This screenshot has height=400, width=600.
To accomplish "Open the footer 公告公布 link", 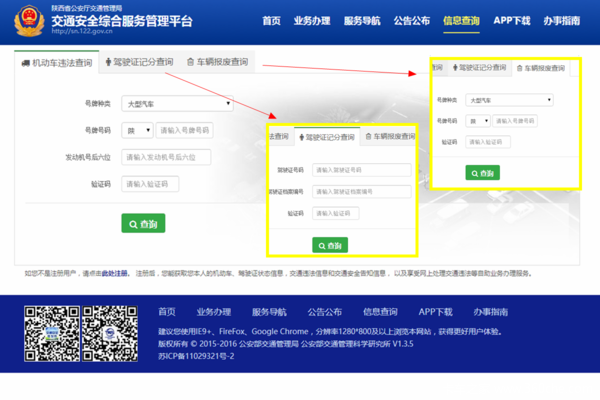I will pyautogui.click(x=324, y=312).
